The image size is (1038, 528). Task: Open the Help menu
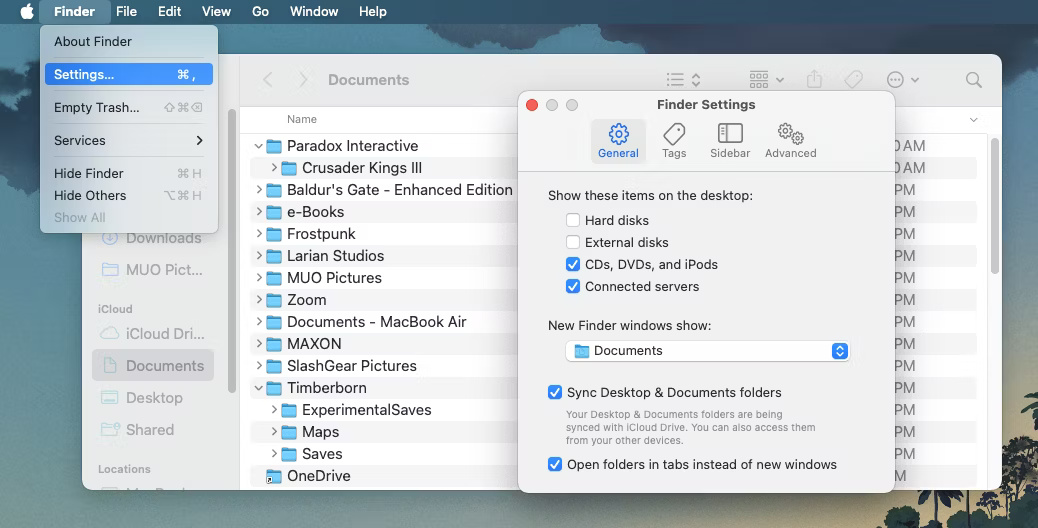[373, 11]
